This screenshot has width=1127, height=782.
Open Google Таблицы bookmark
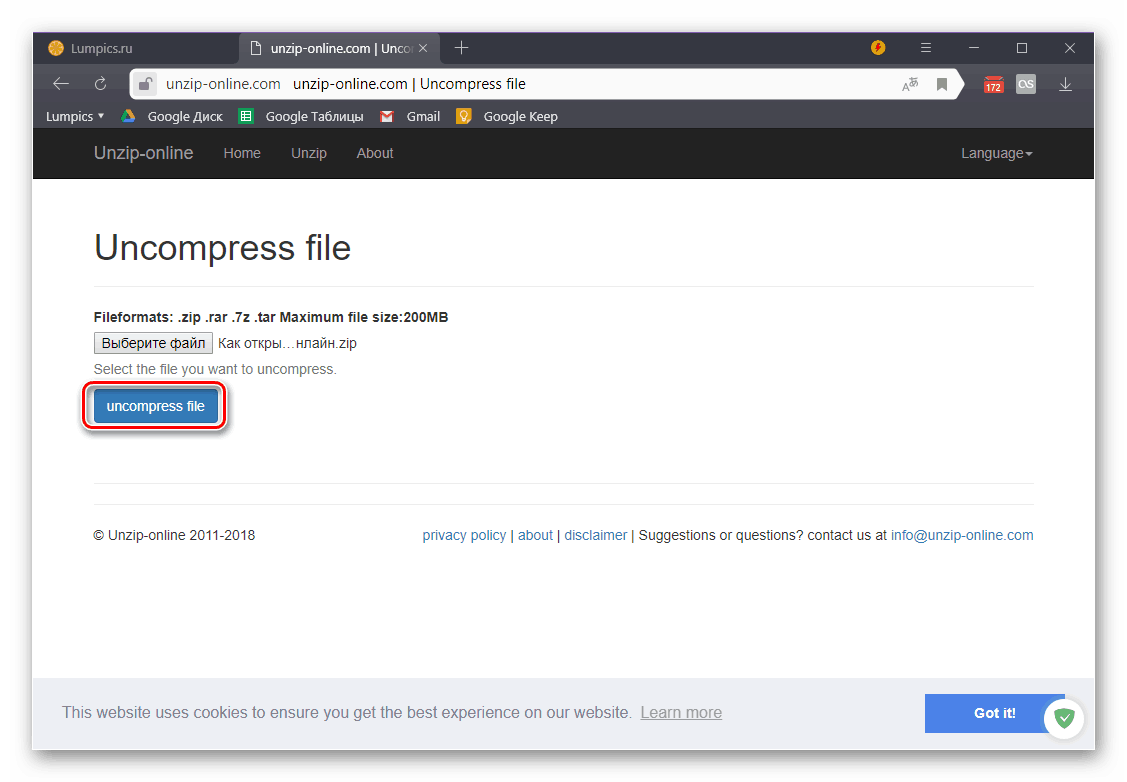(301, 116)
